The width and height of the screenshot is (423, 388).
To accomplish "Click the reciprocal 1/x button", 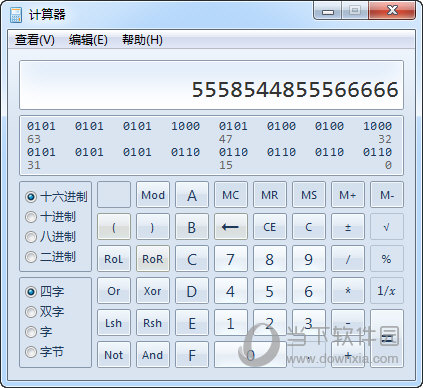I will [387, 291].
